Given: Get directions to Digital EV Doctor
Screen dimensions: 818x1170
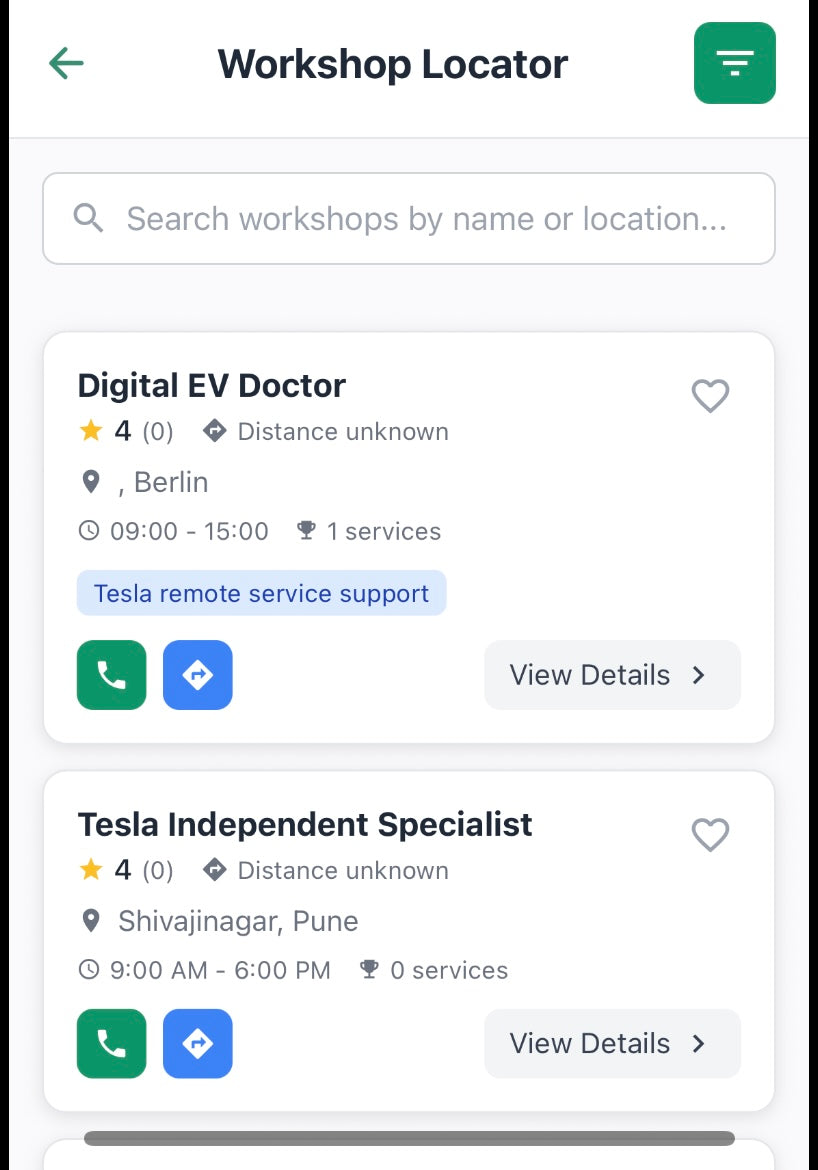Looking at the screenshot, I should click(x=198, y=675).
